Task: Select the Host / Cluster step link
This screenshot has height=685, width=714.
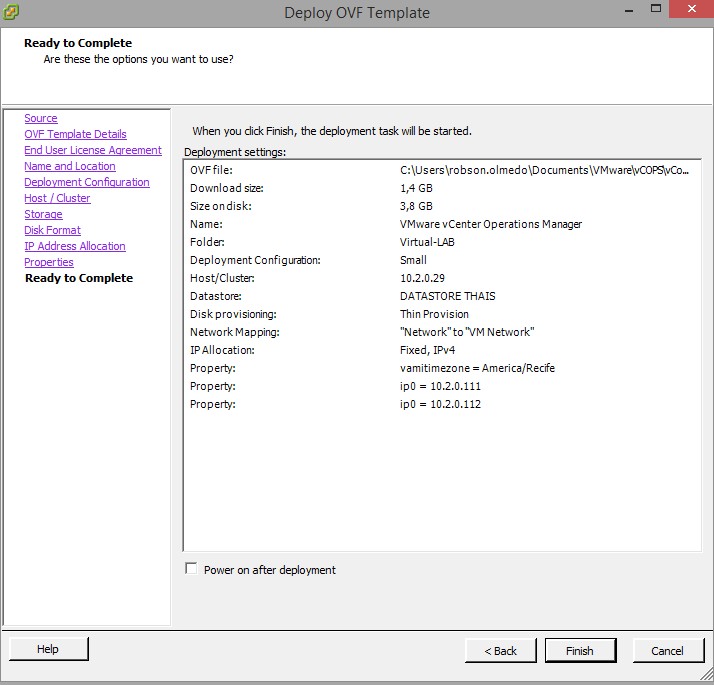Action: point(57,198)
